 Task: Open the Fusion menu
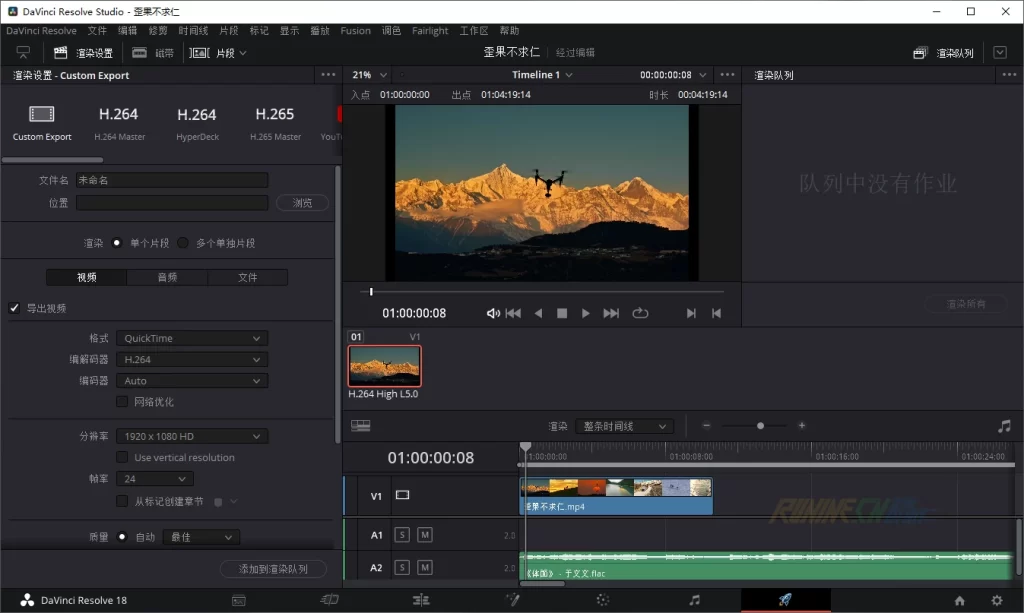tap(355, 31)
